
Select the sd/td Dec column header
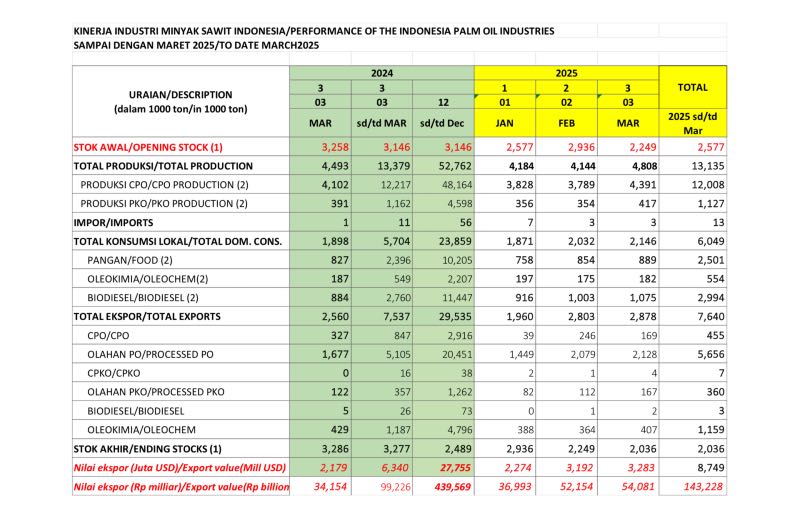pyautogui.click(x=442, y=123)
